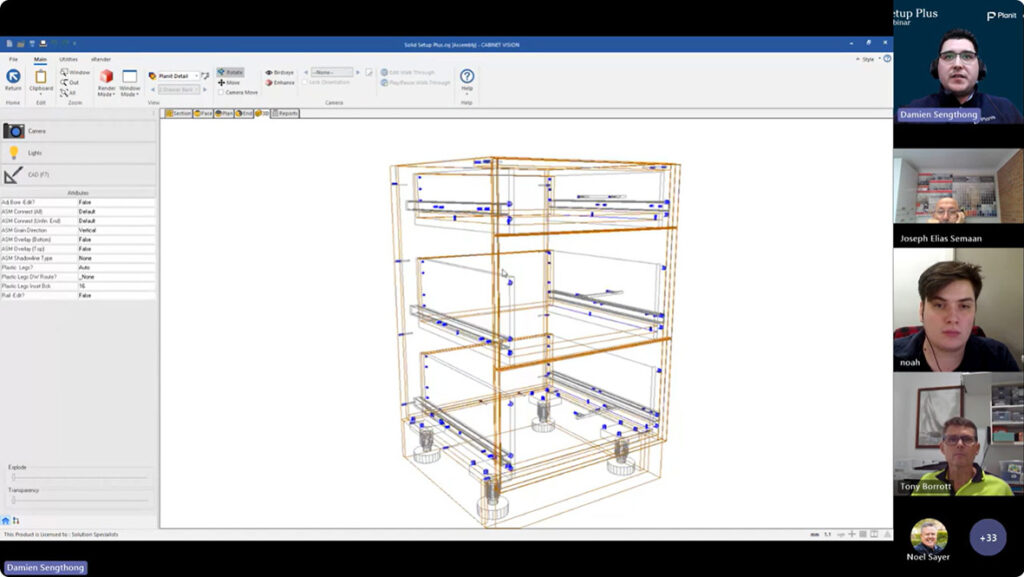Activate the Rotate camera tool
The height and width of the screenshot is (577, 1024).
230,73
